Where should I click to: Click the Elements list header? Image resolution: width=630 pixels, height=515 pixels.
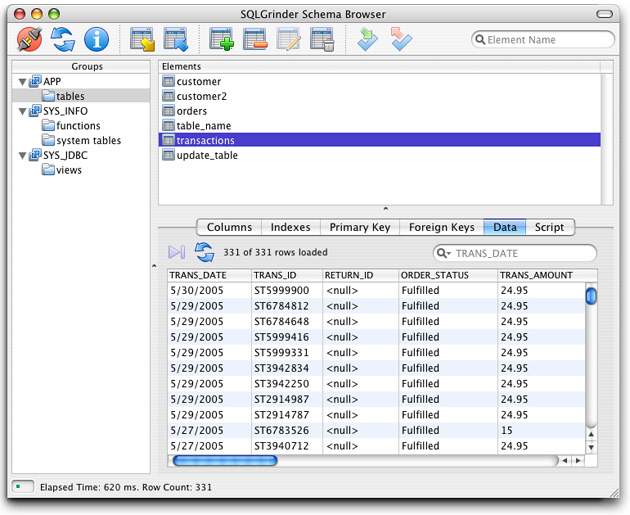coord(380,66)
